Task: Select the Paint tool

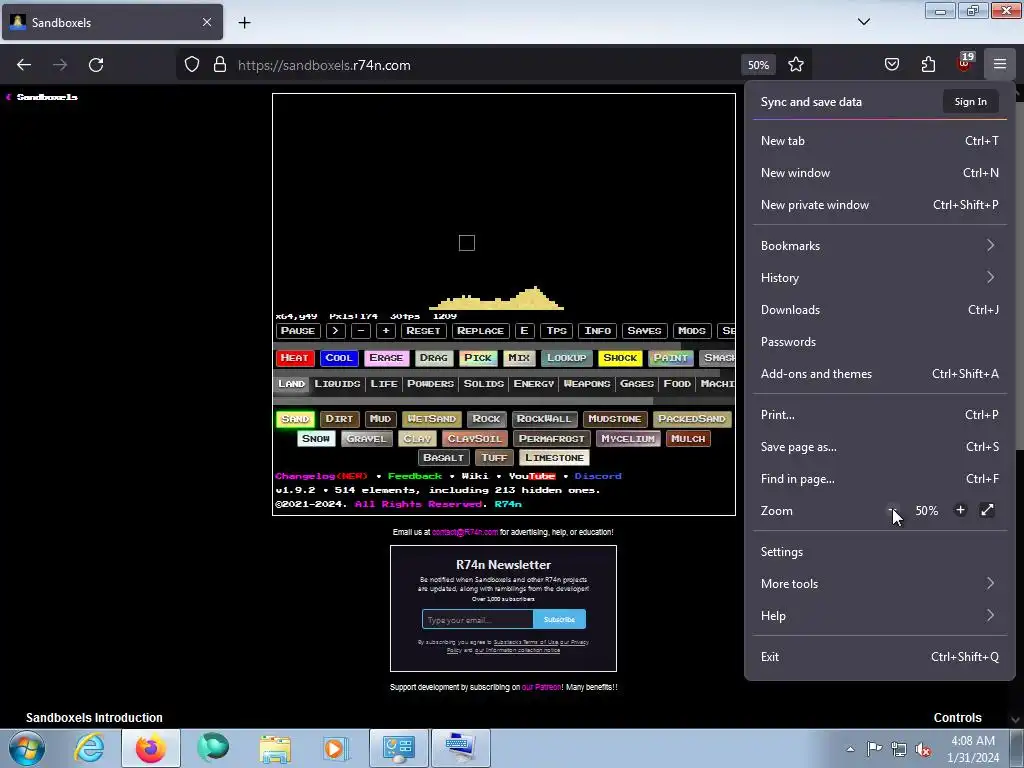Action: click(x=670, y=358)
